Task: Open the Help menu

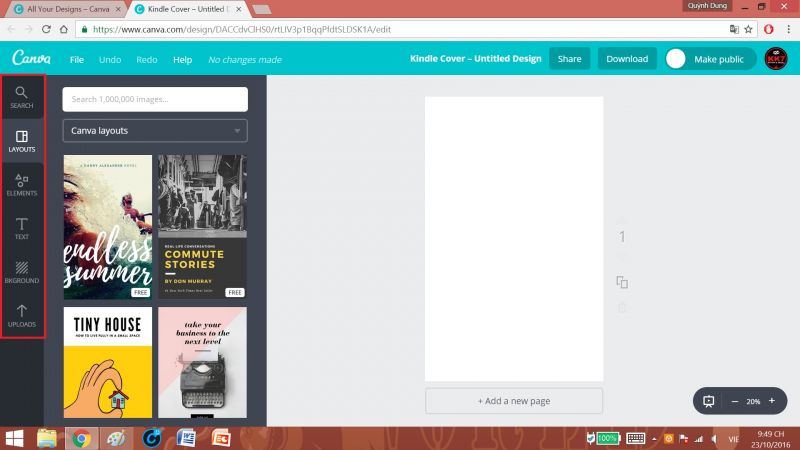Action: pyautogui.click(x=182, y=60)
